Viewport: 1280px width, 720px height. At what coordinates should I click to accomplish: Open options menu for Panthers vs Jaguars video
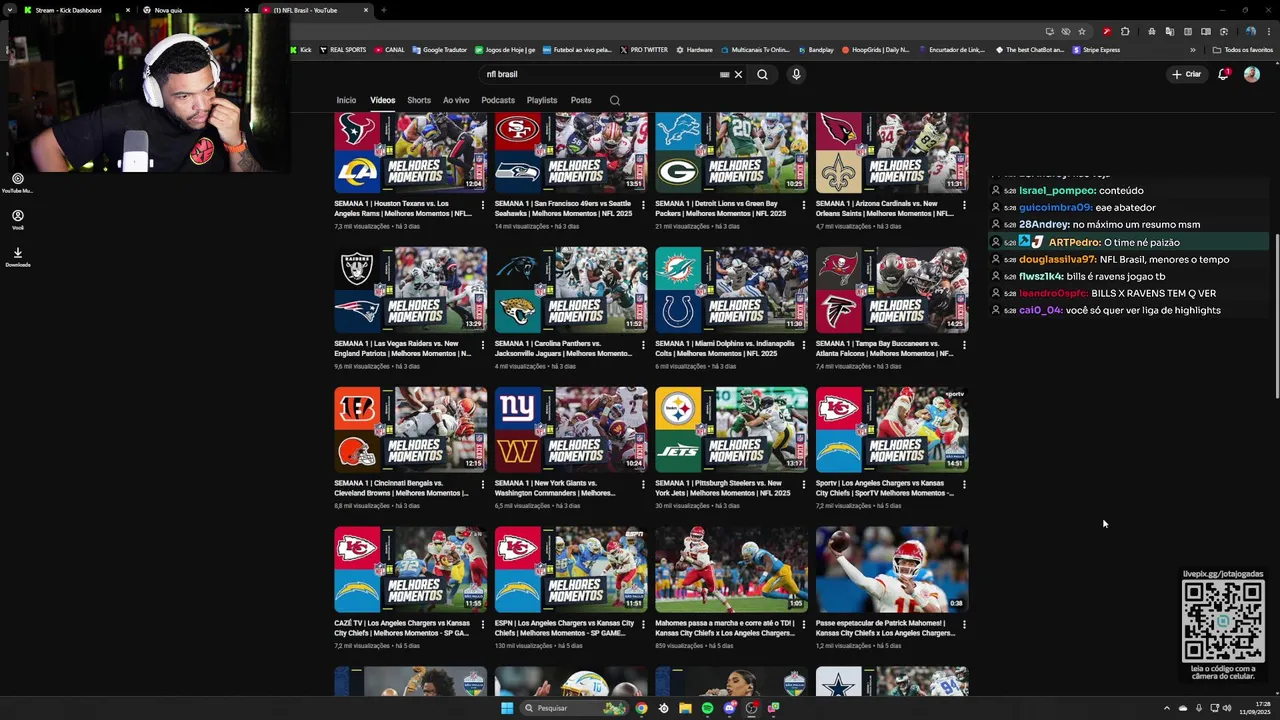pos(643,344)
